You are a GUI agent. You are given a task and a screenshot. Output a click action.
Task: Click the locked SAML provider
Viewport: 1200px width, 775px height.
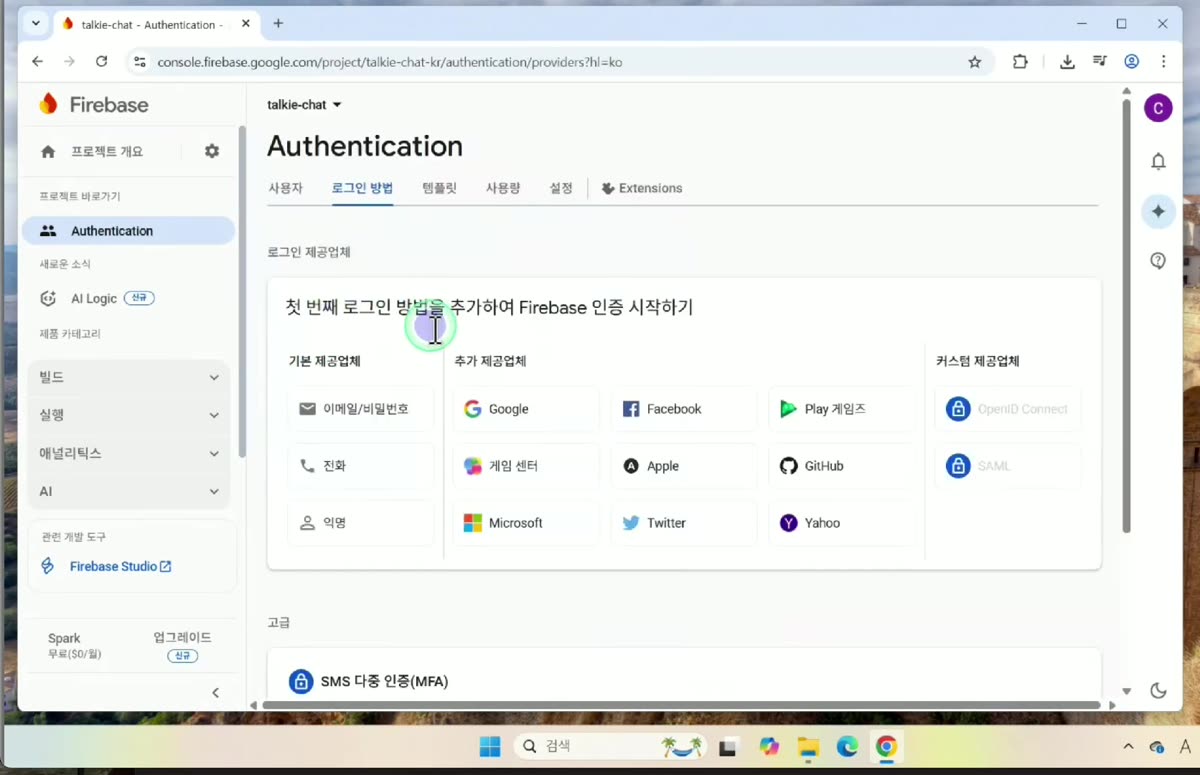click(1009, 466)
